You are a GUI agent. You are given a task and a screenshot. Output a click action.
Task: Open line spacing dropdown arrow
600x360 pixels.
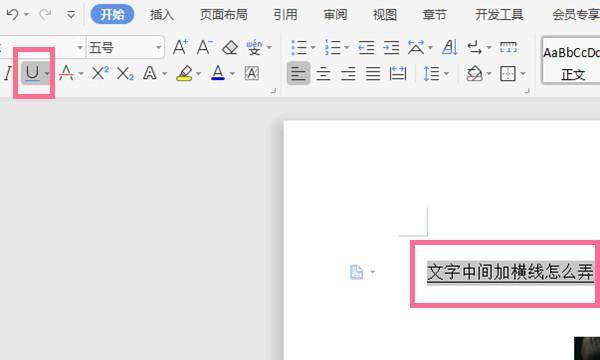tap(446, 73)
